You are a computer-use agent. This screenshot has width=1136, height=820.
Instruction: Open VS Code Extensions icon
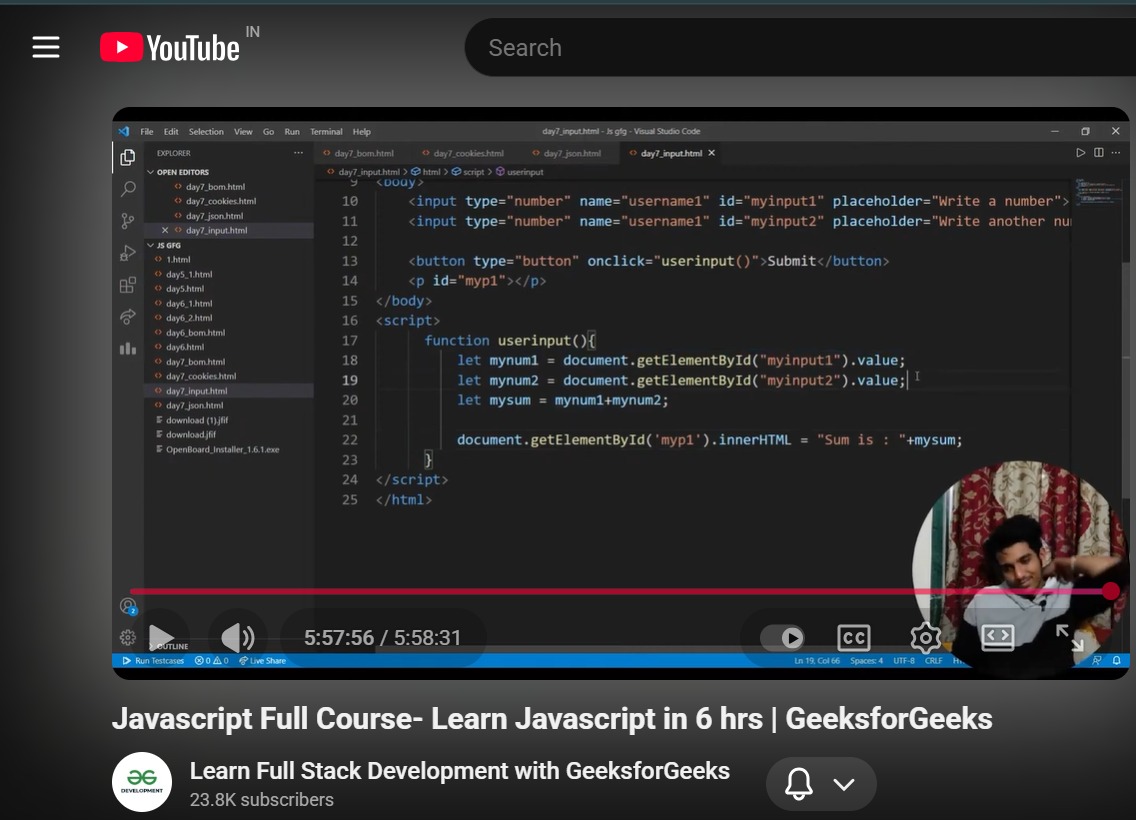tap(128, 285)
